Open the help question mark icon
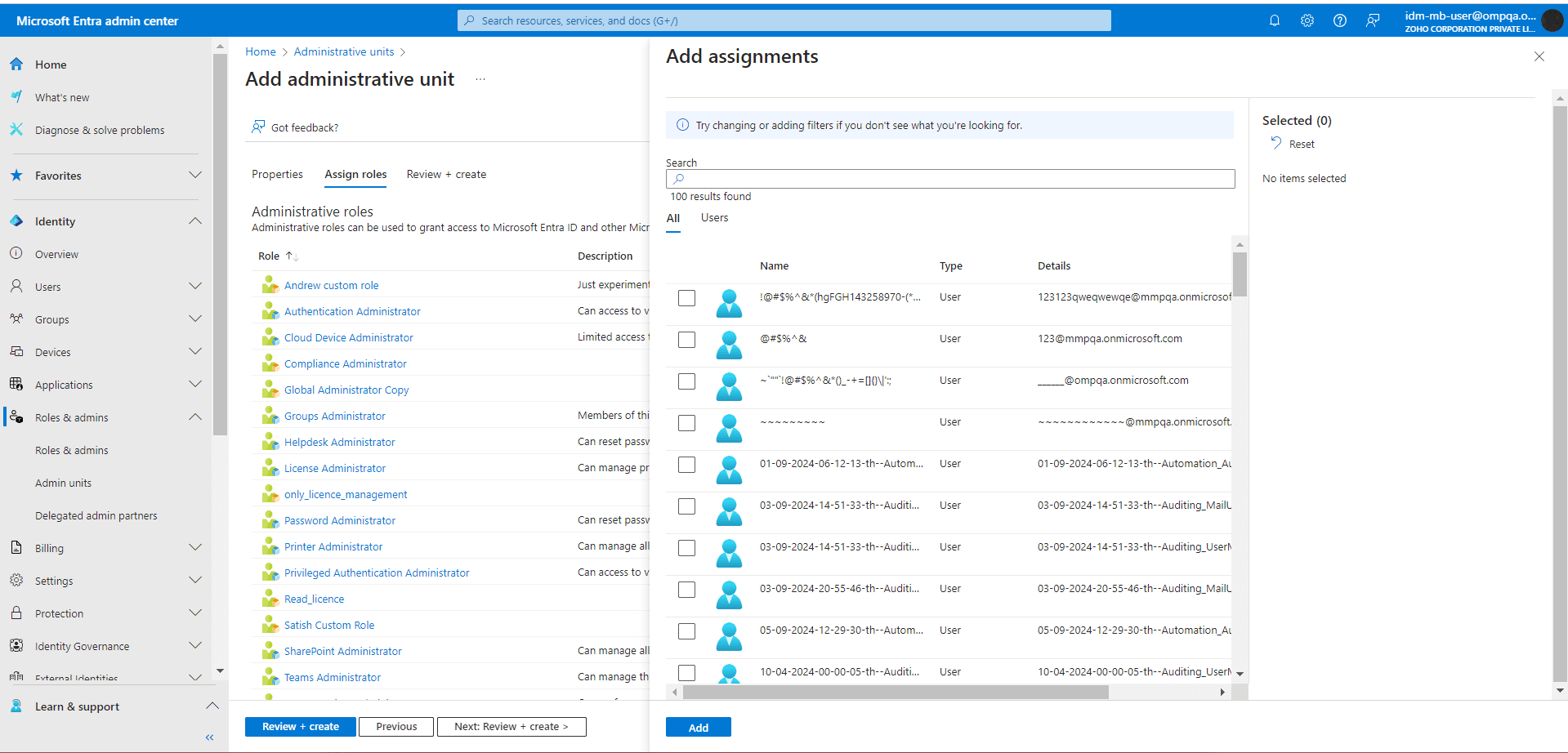The image size is (1568, 753). tap(1339, 20)
